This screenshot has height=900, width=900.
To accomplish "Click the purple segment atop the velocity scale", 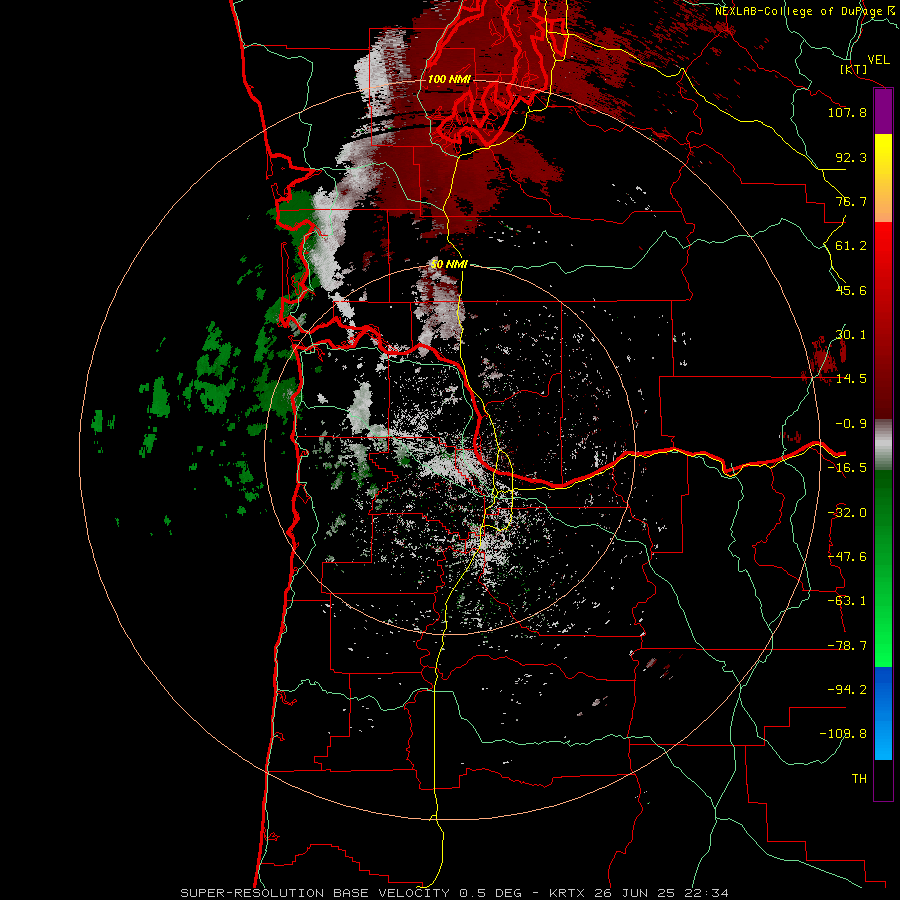I will tap(883, 112).
